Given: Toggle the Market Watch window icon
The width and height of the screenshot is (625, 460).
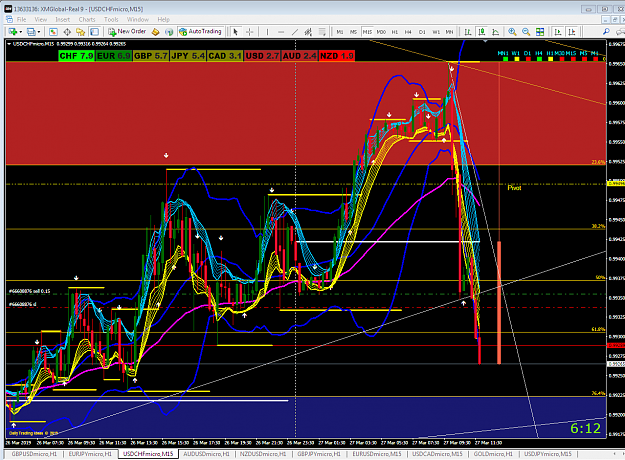Looking at the screenshot, I should pos(53,31).
